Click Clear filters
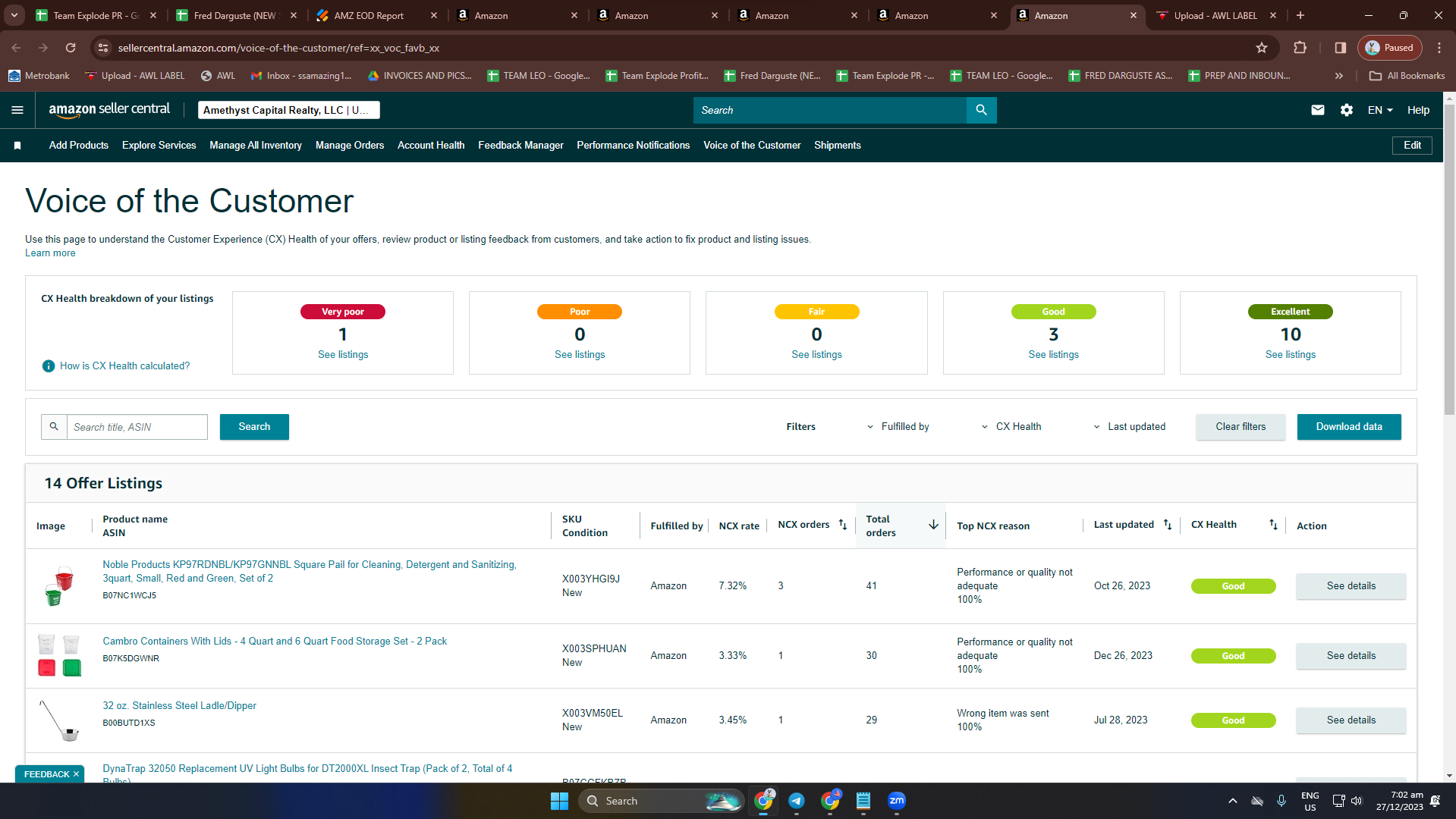 pos(1241,427)
